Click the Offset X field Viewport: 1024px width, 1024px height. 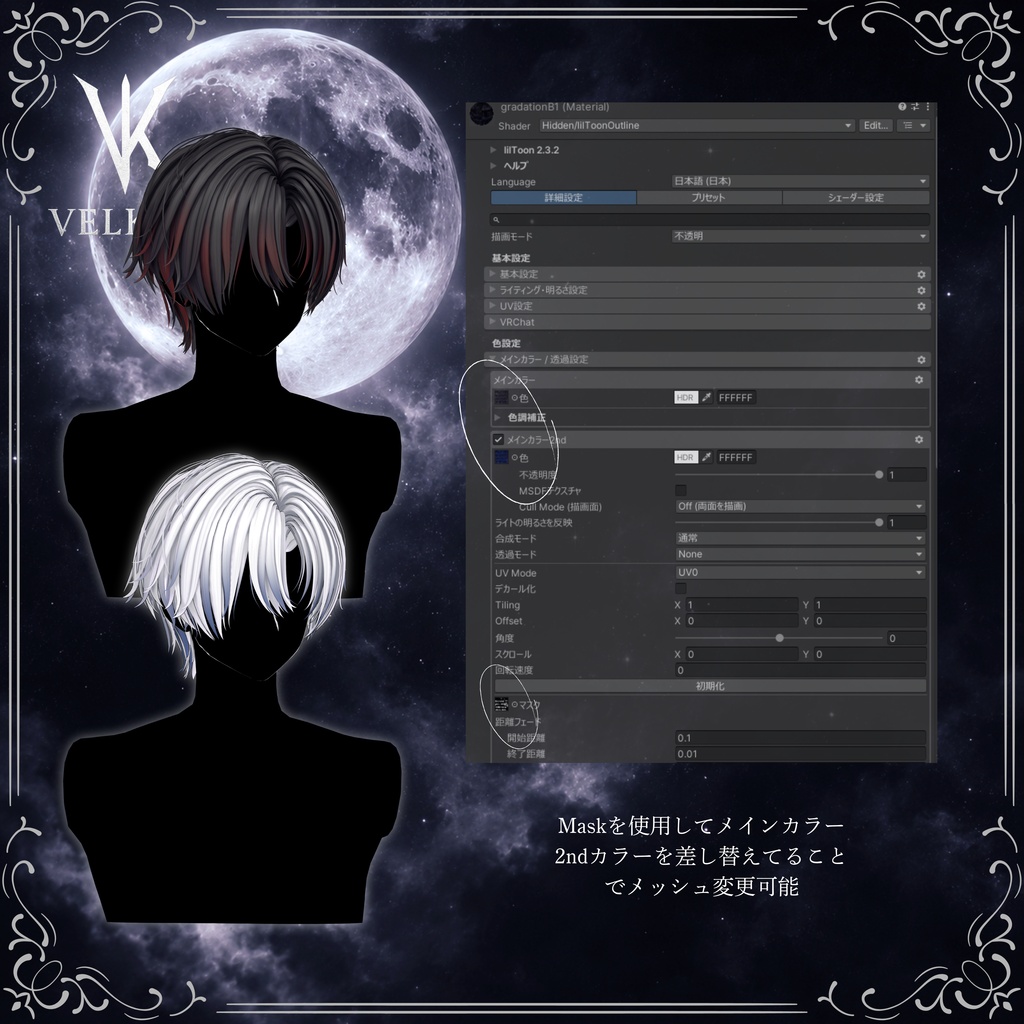[x=741, y=621]
